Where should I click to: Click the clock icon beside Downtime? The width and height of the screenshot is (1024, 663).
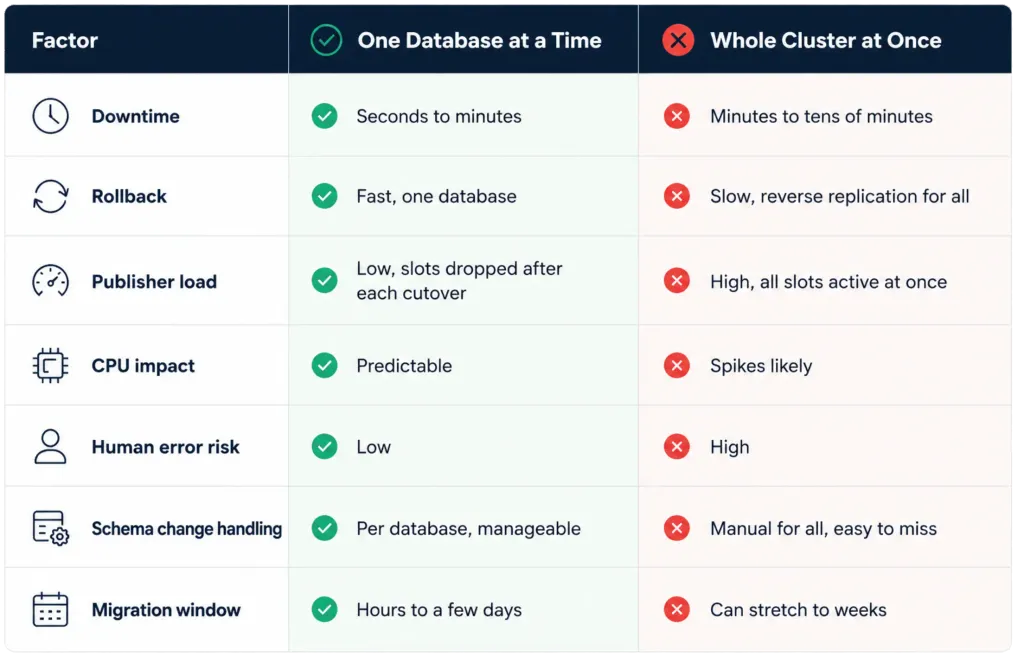coord(50,116)
